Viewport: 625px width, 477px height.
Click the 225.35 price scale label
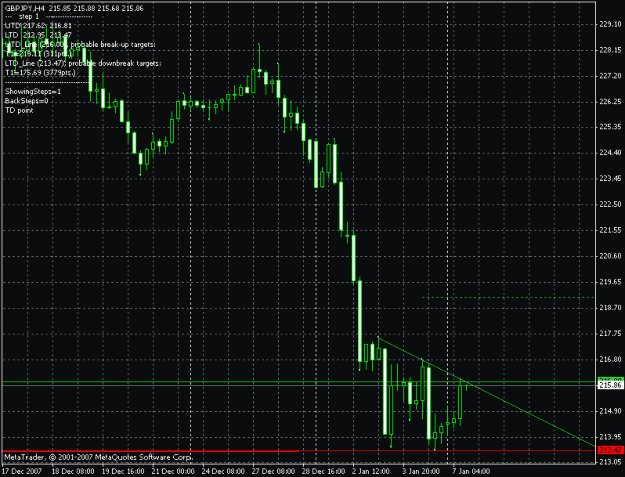(610, 127)
